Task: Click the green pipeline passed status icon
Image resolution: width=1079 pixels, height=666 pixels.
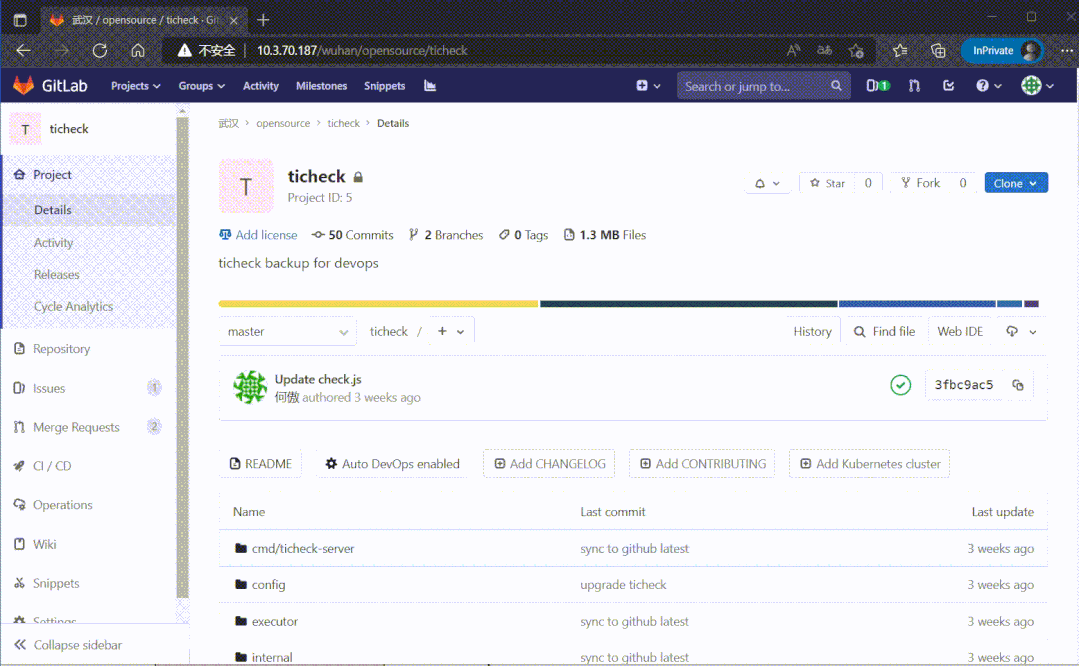Action: click(900, 385)
